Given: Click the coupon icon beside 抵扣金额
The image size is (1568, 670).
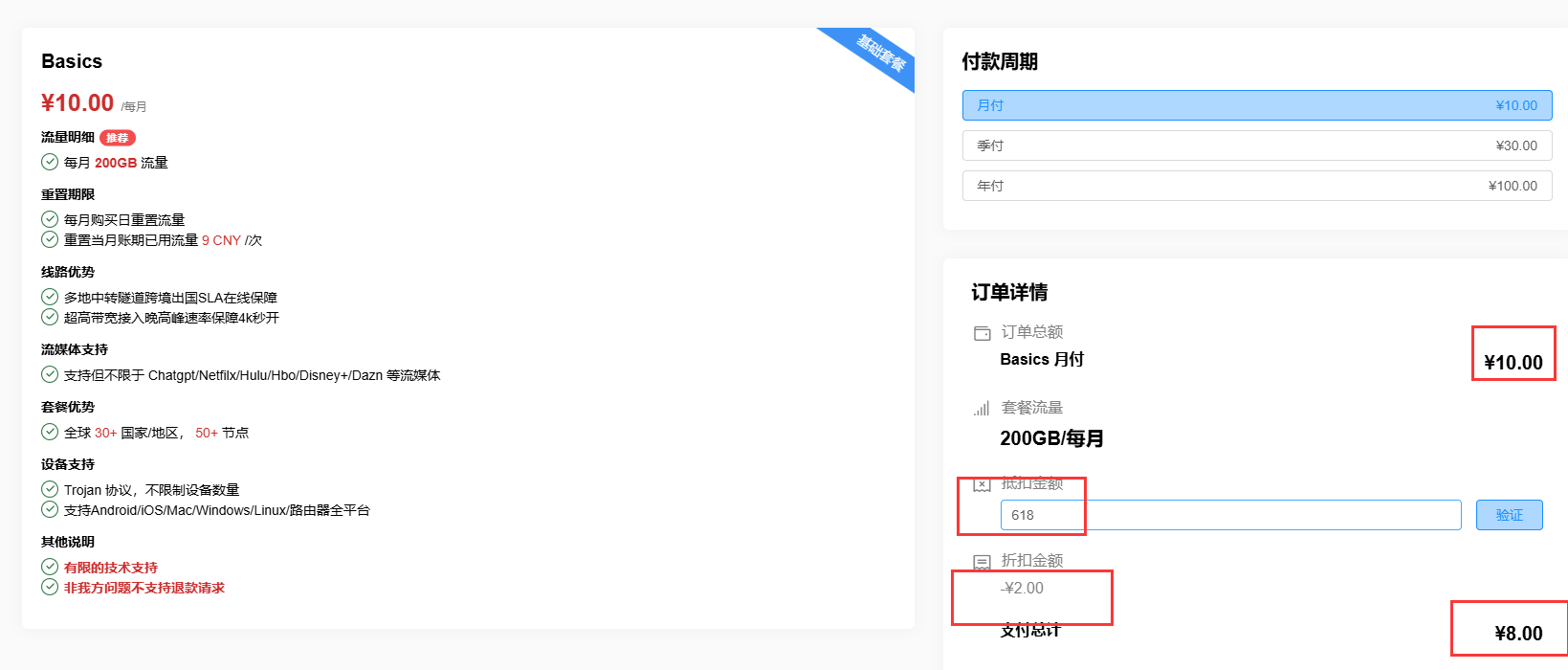Looking at the screenshot, I should tap(982, 484).
